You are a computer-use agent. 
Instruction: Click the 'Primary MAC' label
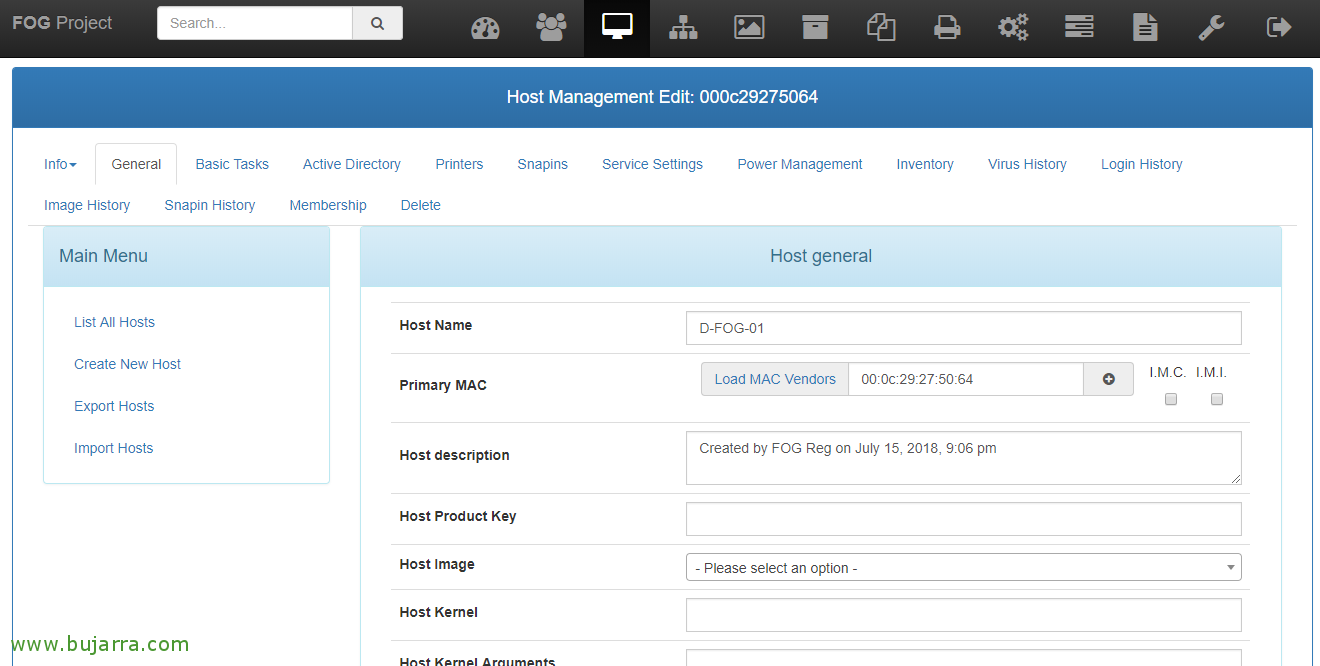point(443,385)
